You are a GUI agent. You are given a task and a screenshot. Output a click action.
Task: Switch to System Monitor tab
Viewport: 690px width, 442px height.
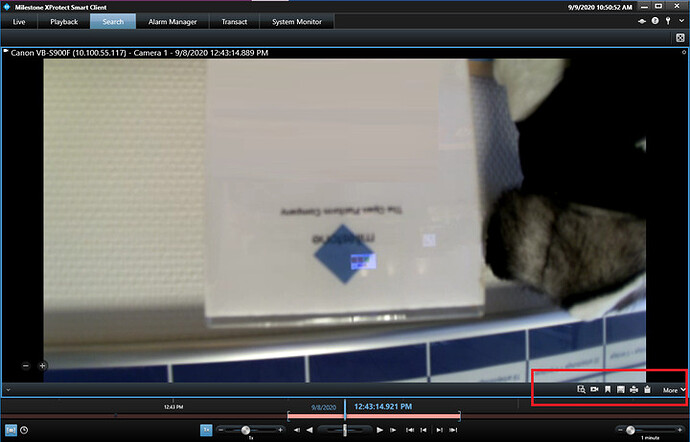click(x=297, y=22)
